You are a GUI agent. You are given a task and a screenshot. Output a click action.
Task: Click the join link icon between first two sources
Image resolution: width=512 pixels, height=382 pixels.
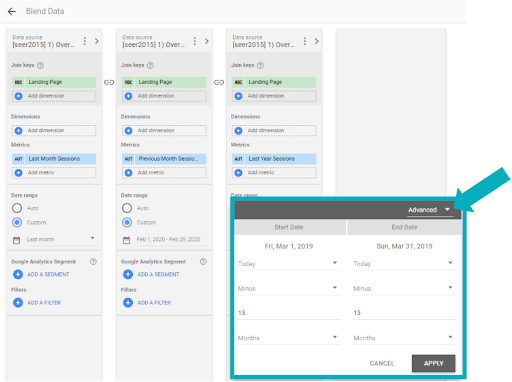[109, 82]
